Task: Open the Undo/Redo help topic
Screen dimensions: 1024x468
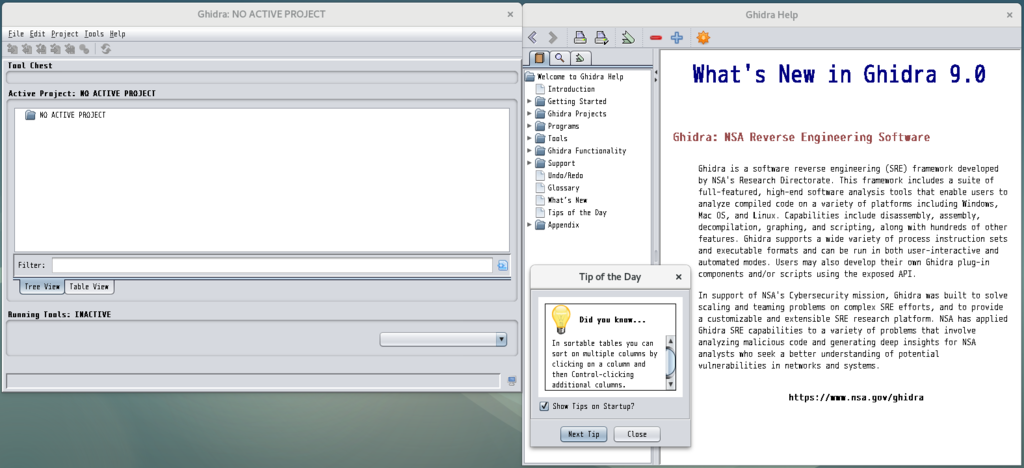Action: (x=565, y=176)
